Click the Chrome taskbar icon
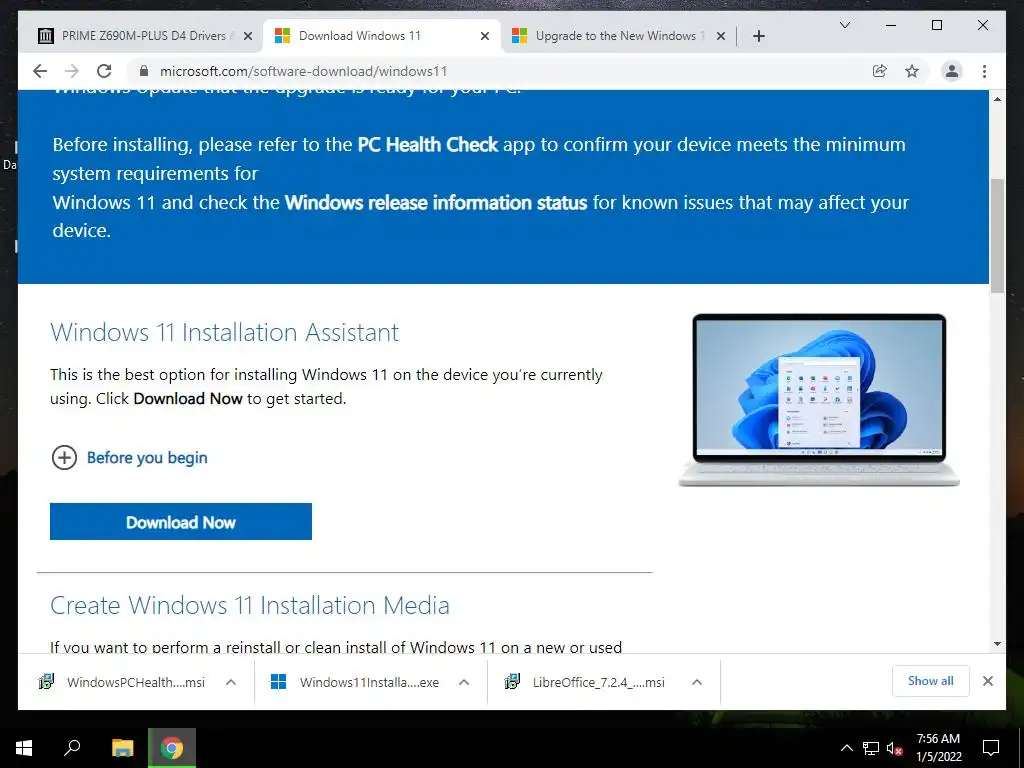The height and width of the screenshot is (768, 1024). click(172, 748)
